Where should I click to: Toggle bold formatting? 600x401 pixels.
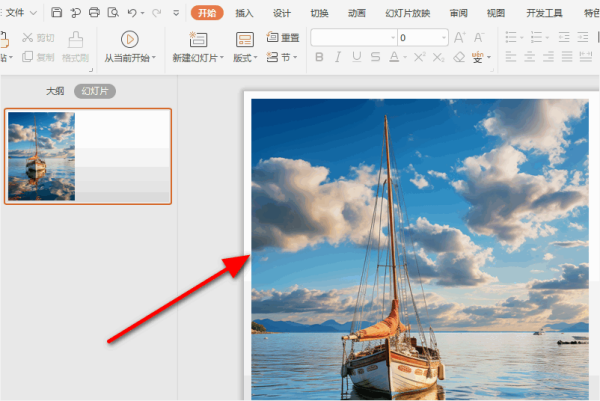(x=319, y=57)
